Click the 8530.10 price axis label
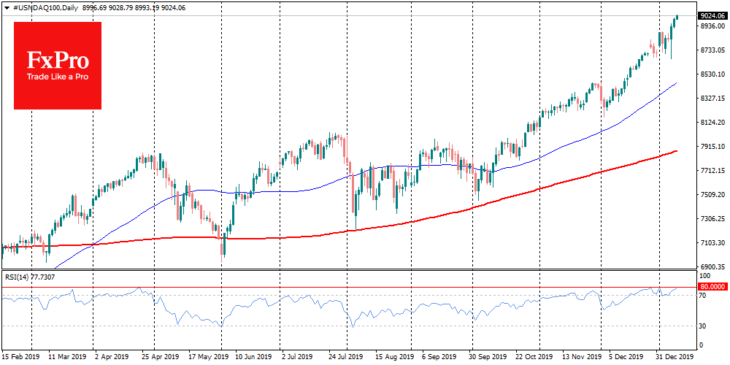This screenshot has height=365, width=730. [x=712, y=74]
